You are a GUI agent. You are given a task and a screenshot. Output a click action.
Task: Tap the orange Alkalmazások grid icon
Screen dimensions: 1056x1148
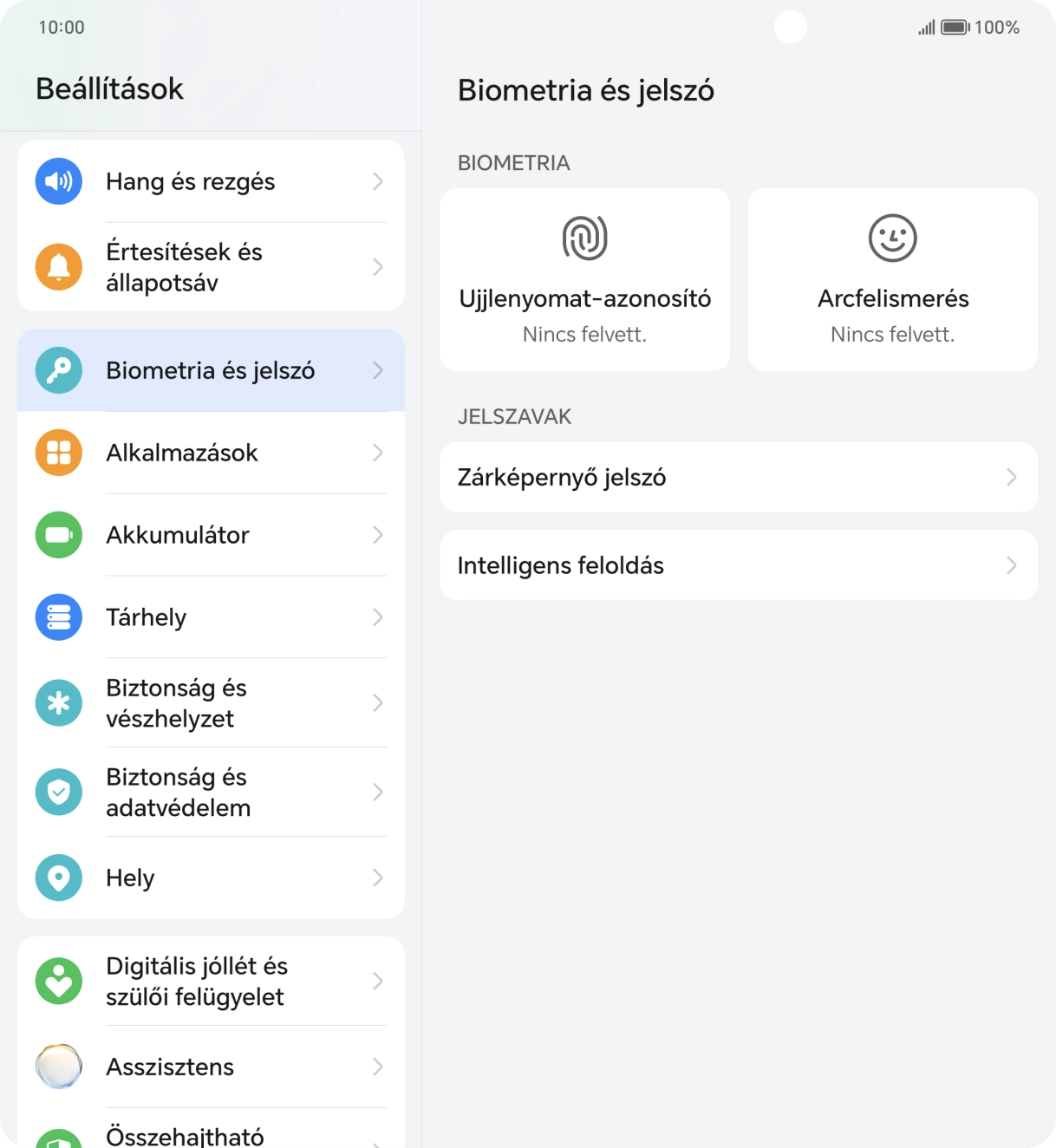coord(59,453)
